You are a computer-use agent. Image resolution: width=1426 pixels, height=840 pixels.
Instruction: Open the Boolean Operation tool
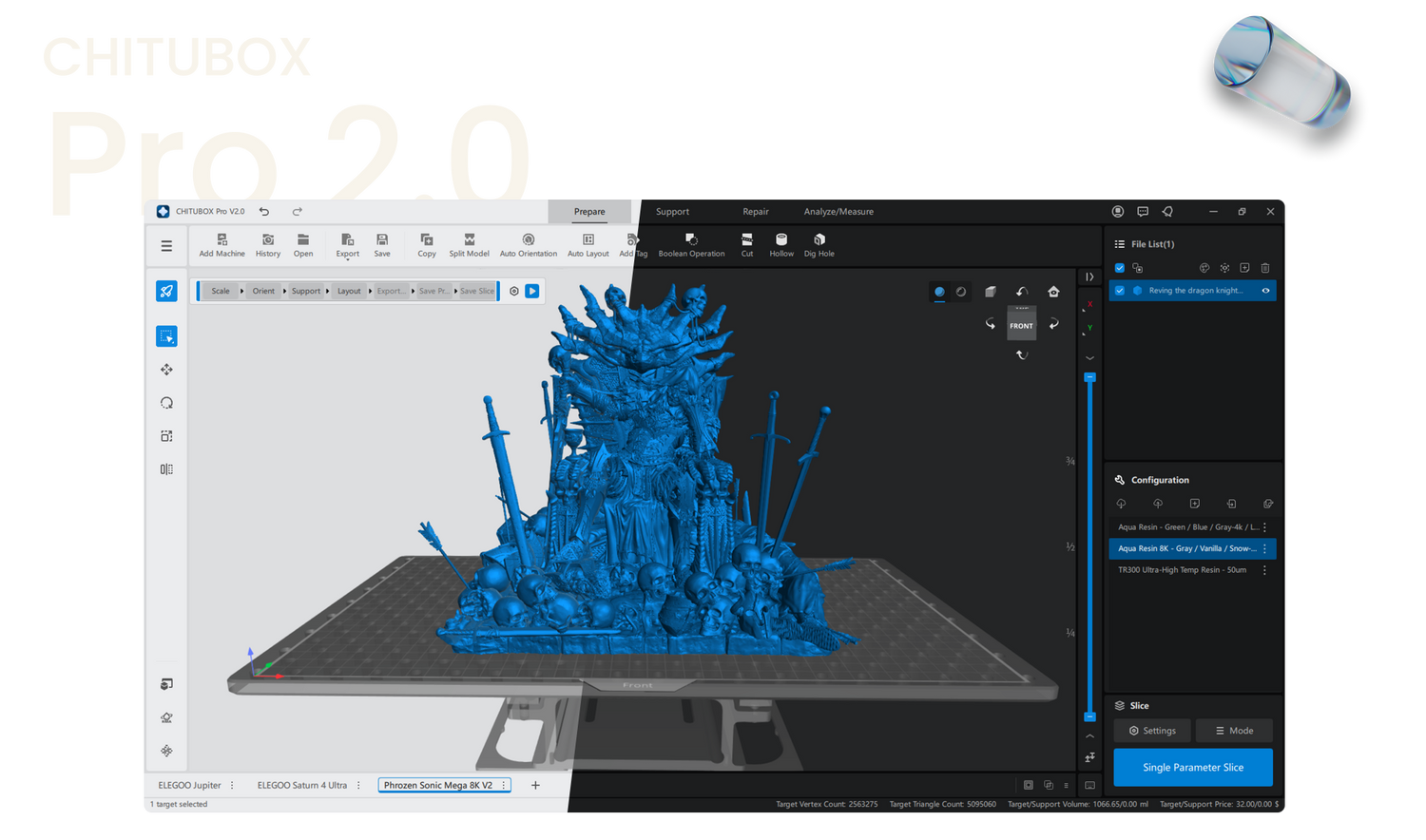[x=691, y=245]
